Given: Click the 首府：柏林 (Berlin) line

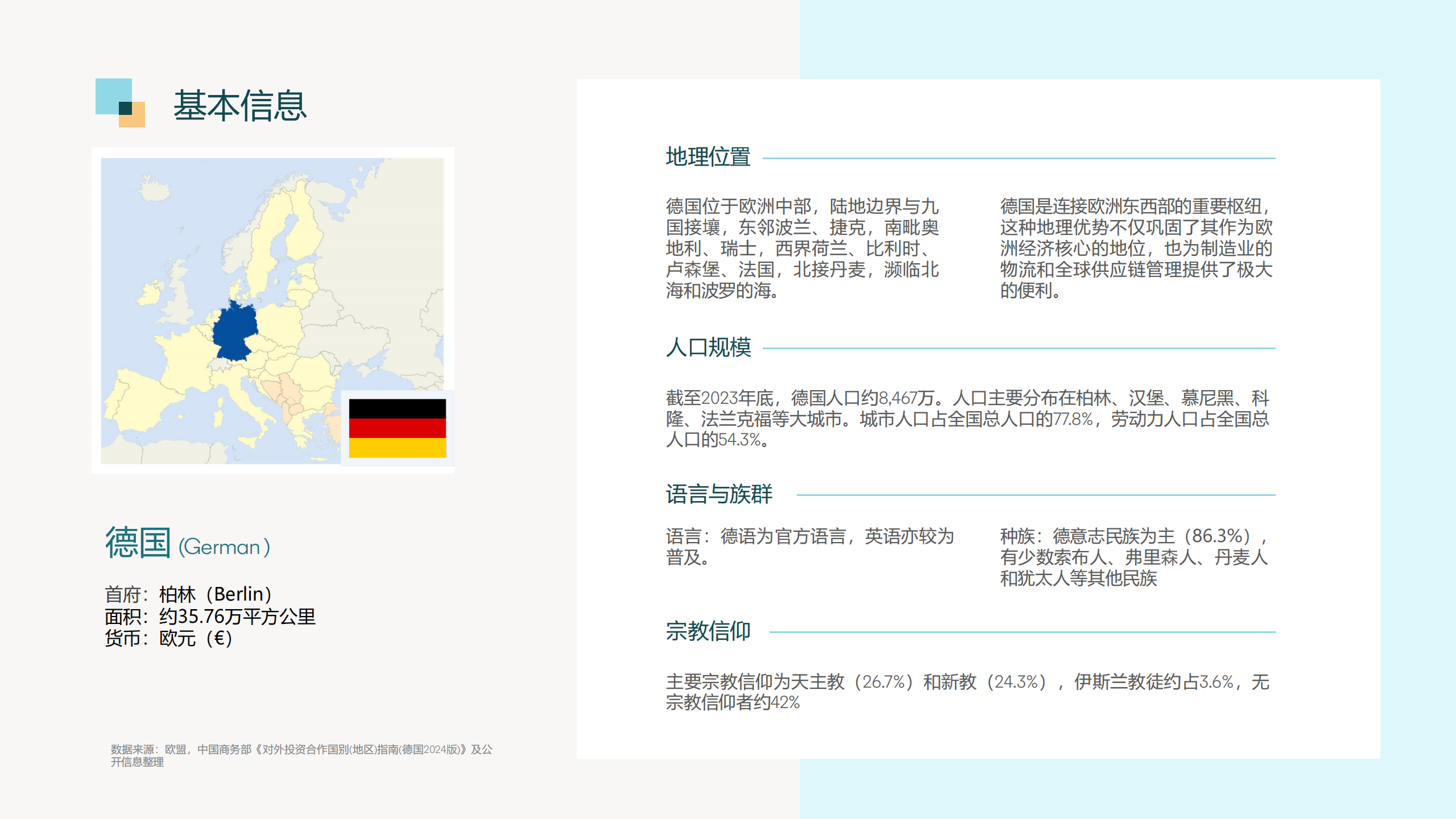Looking at the screenshot, I should point(188,594).
